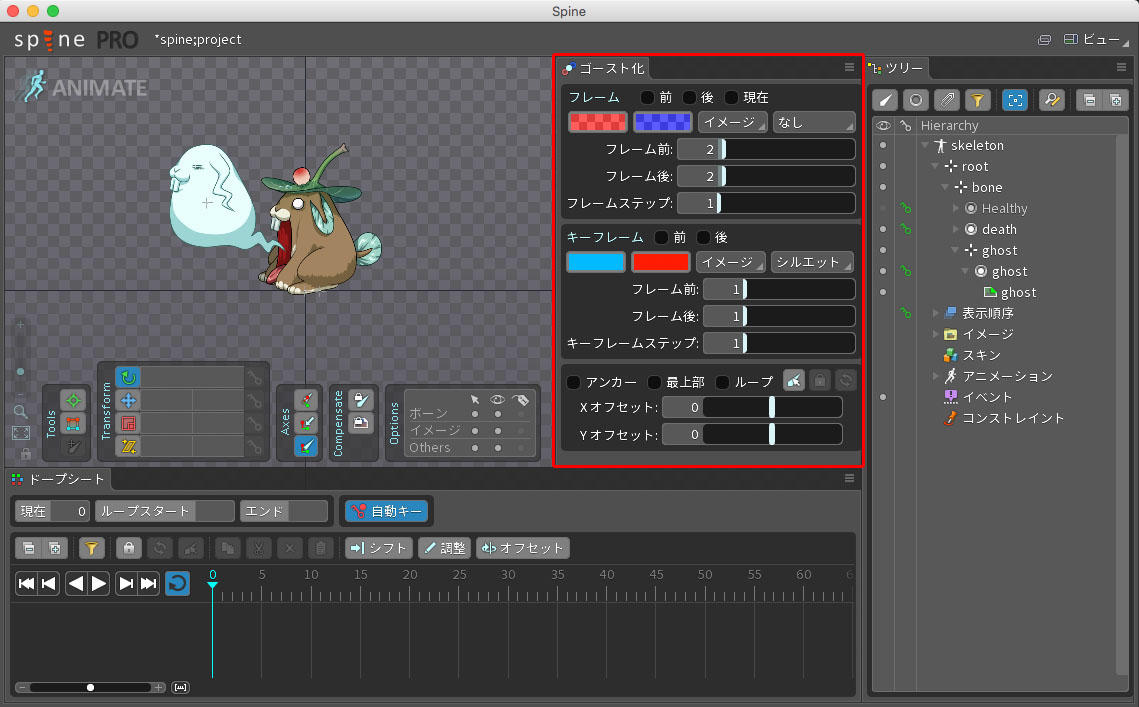1139x707 pixels.
Task: Select the Shear transform tool
Action: pos(129,446)
